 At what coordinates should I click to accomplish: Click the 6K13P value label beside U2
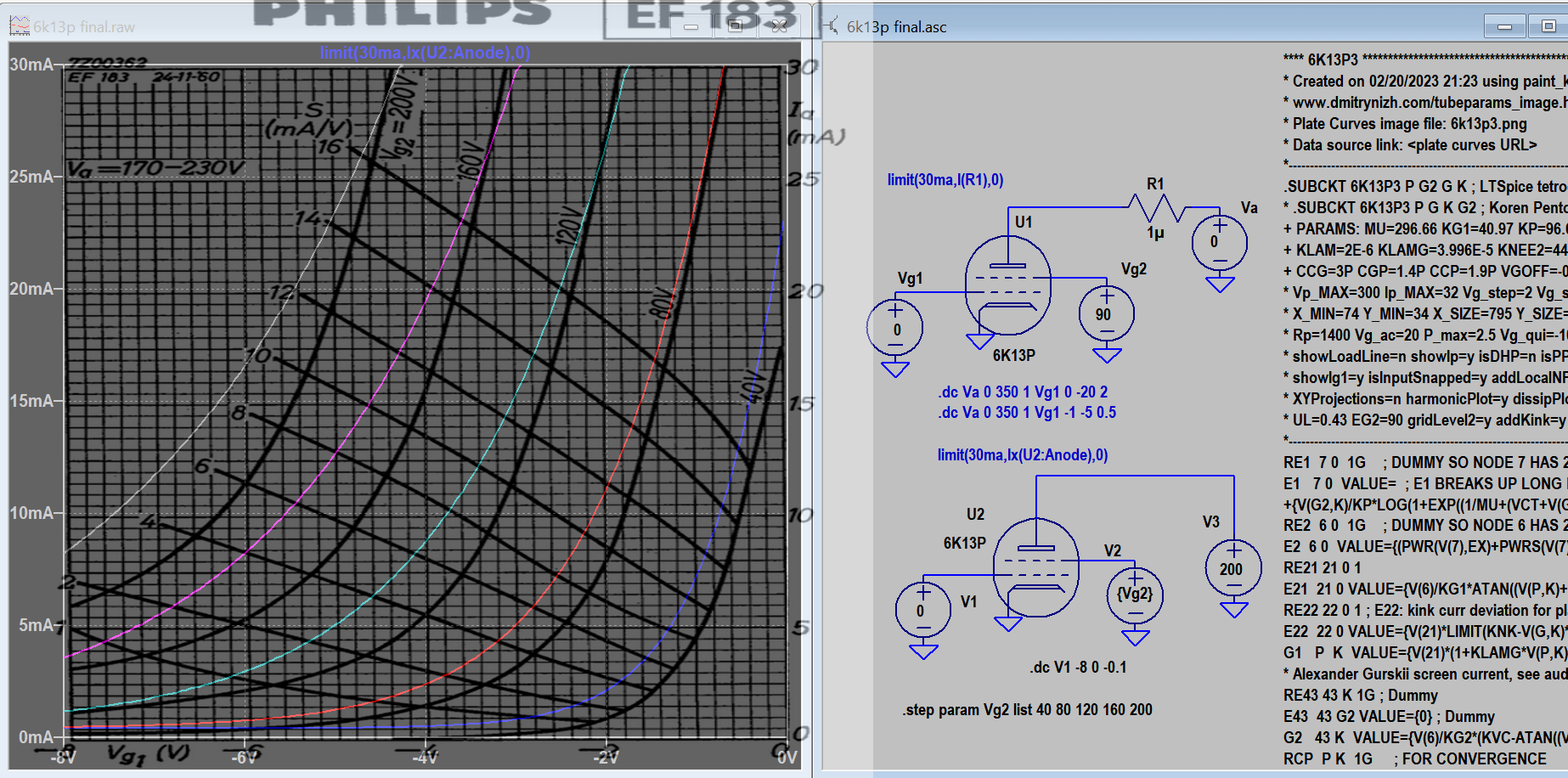965,544
